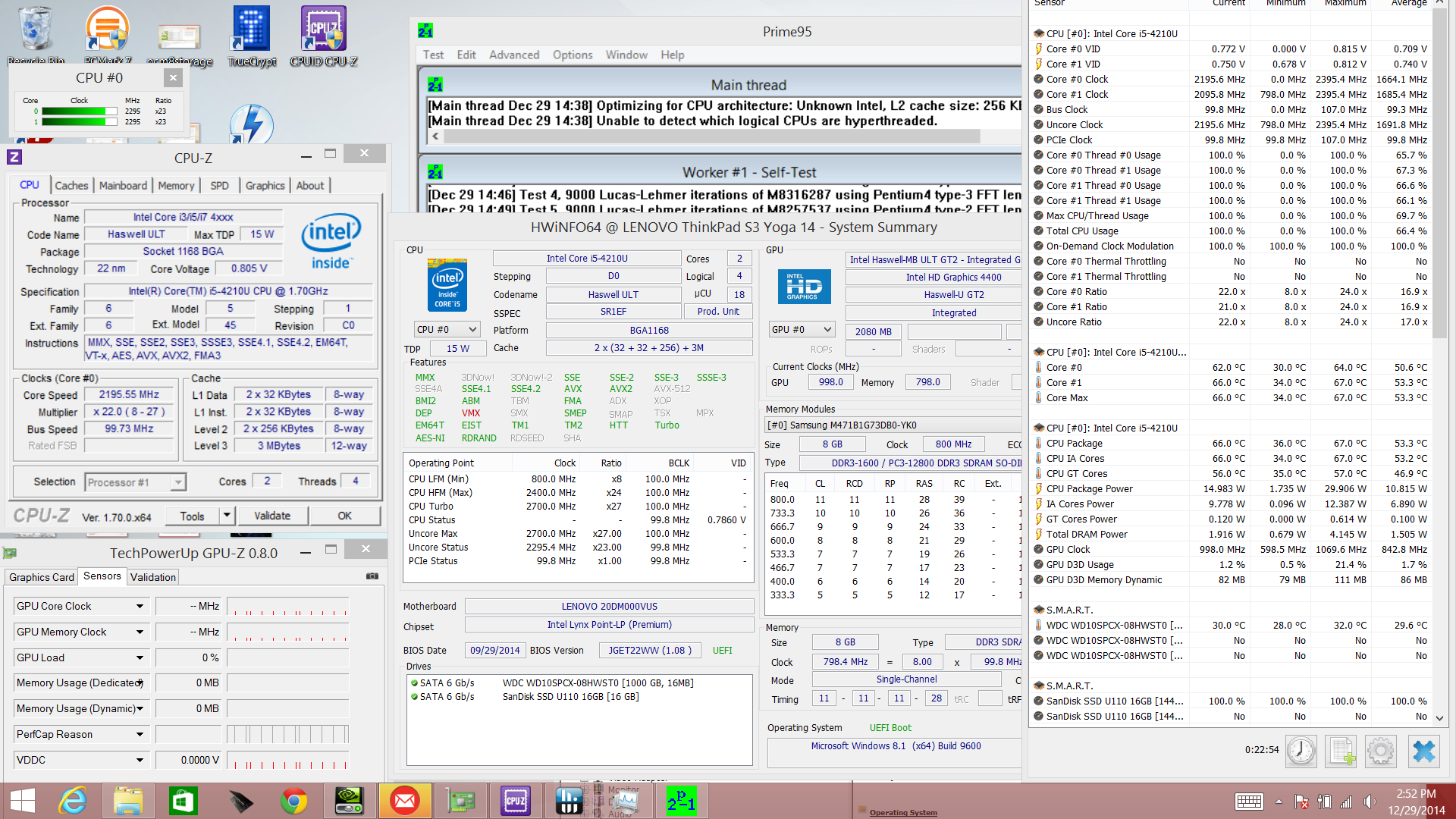Click the Memory tab in CPU-Z
The height and width of the screenshot is (819, 1456).
point(176,185)
